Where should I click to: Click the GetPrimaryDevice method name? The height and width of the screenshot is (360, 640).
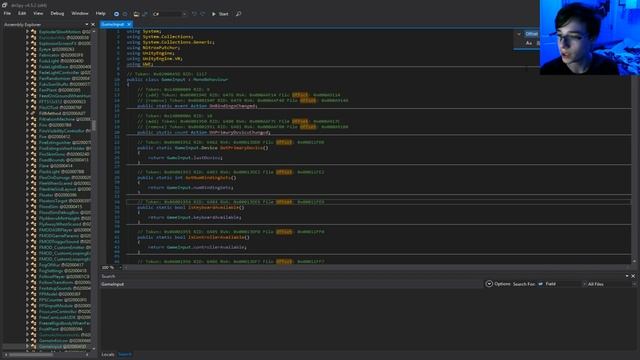pos(241,148)
